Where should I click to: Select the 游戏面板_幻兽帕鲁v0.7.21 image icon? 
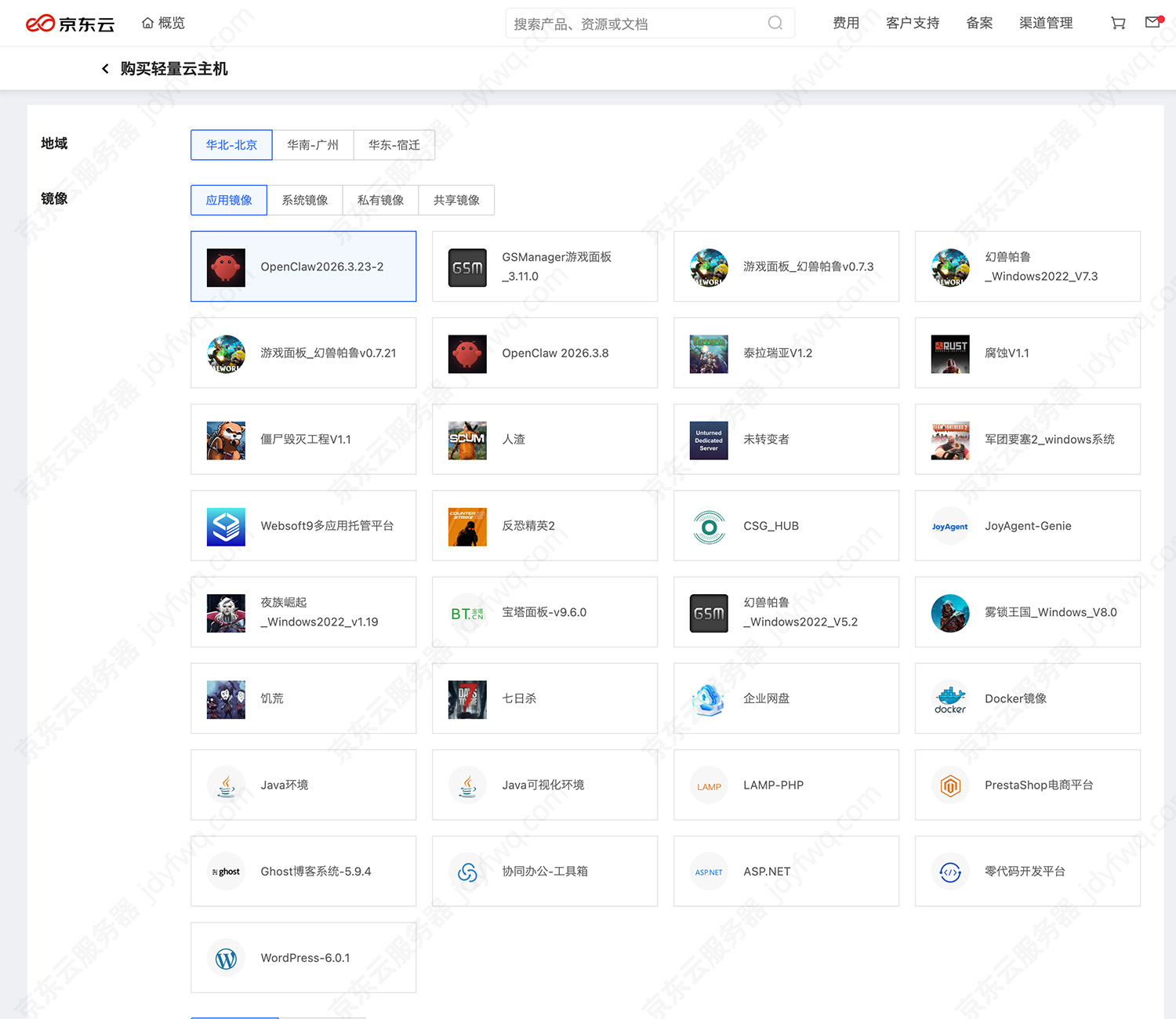point(226,354)
